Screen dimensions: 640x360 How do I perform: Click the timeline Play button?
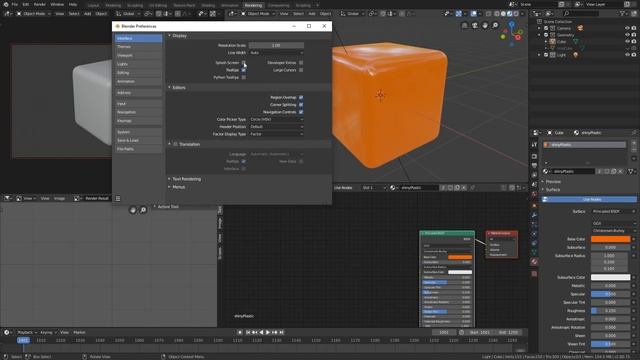pos(268,333)
